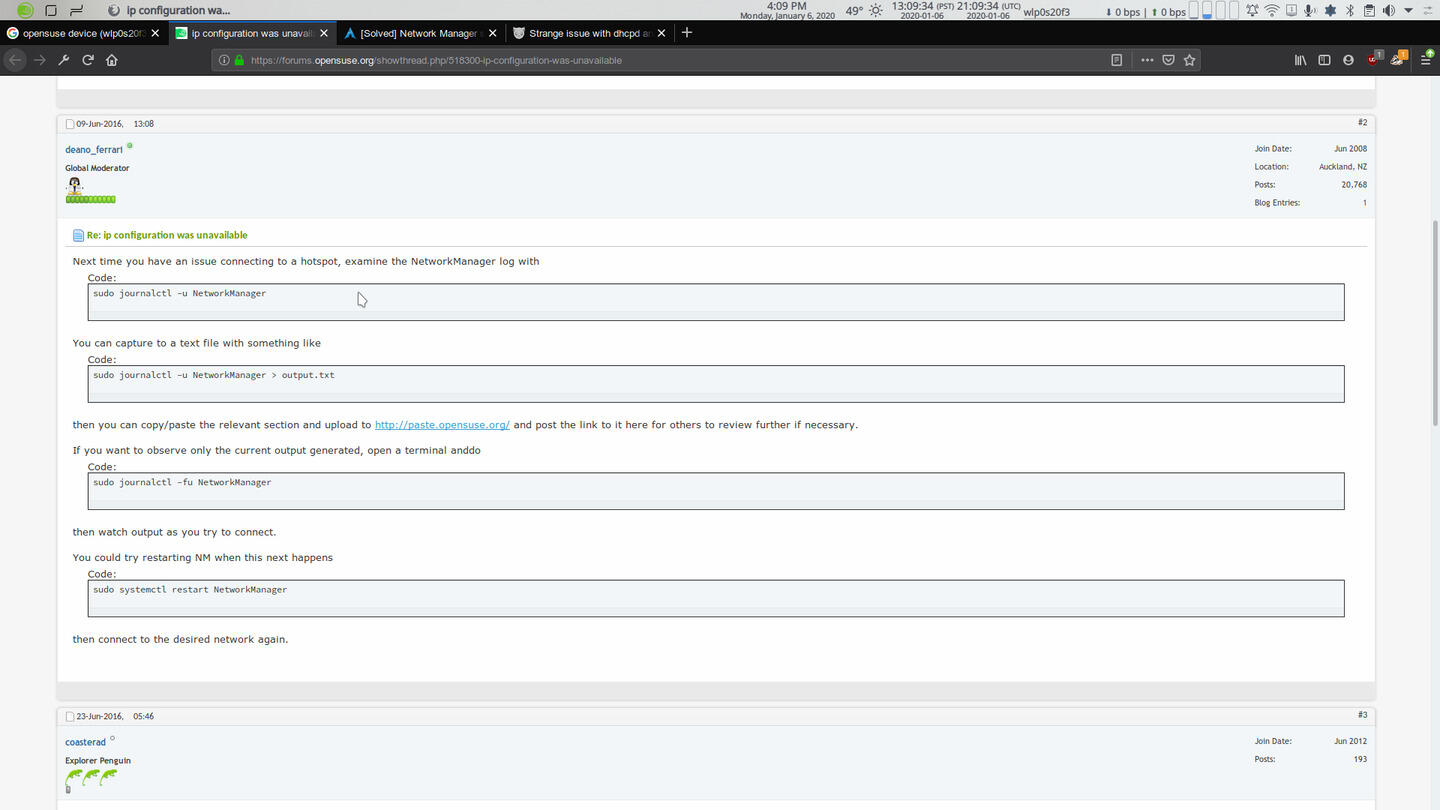Click deano_ferrari's penguin avatar
This screenshot has height=810, width=1440.
74,185
